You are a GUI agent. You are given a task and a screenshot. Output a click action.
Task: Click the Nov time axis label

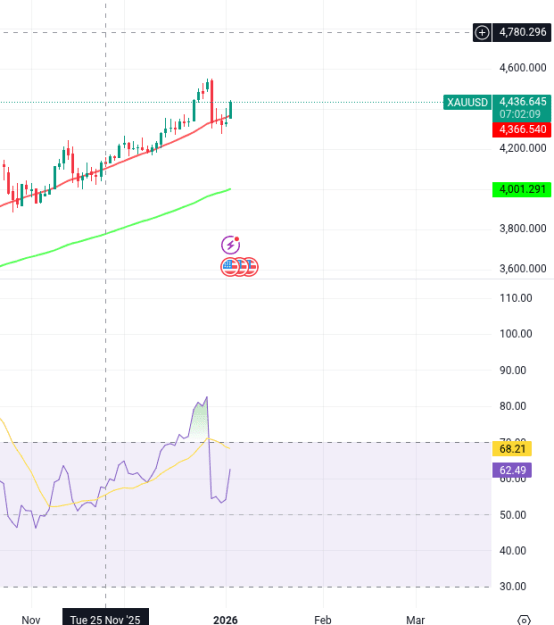click(31, 620)
